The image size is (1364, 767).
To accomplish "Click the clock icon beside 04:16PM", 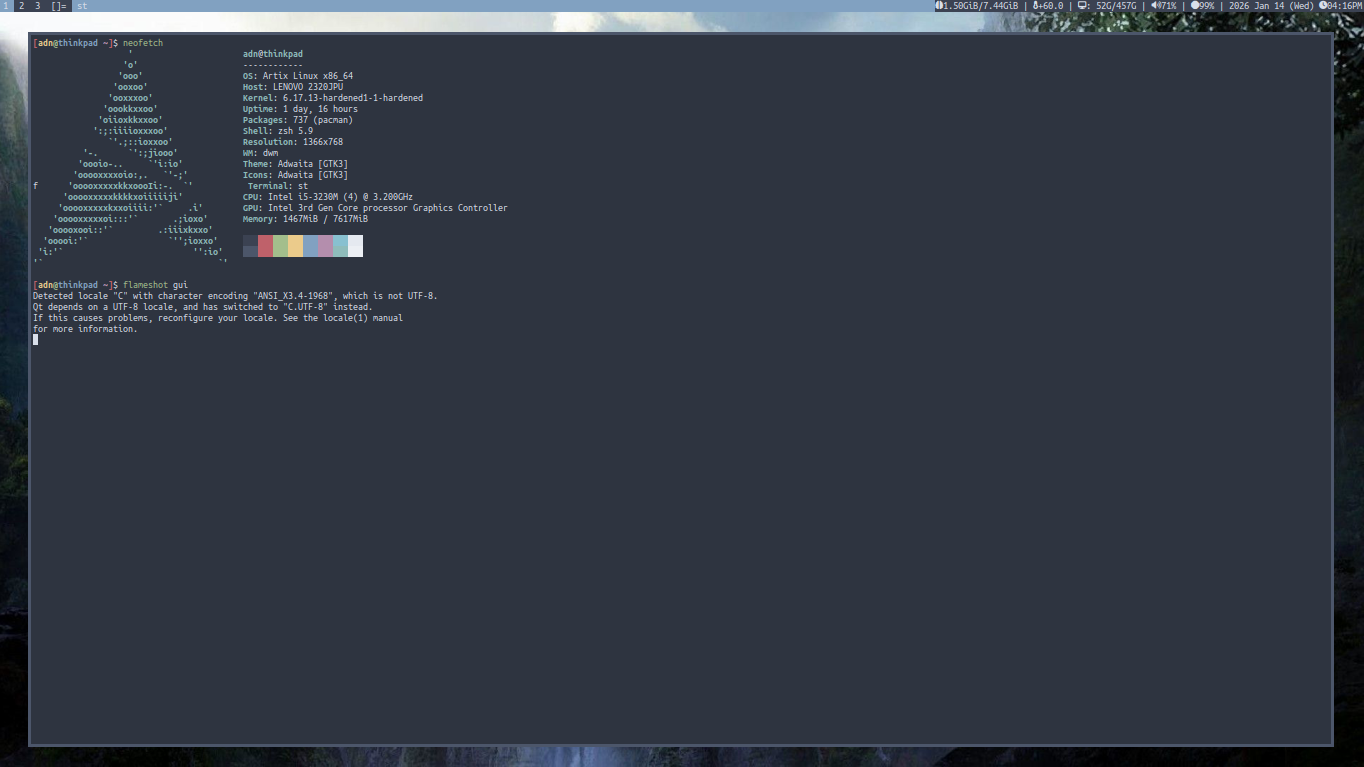I will click(1323, 6).
